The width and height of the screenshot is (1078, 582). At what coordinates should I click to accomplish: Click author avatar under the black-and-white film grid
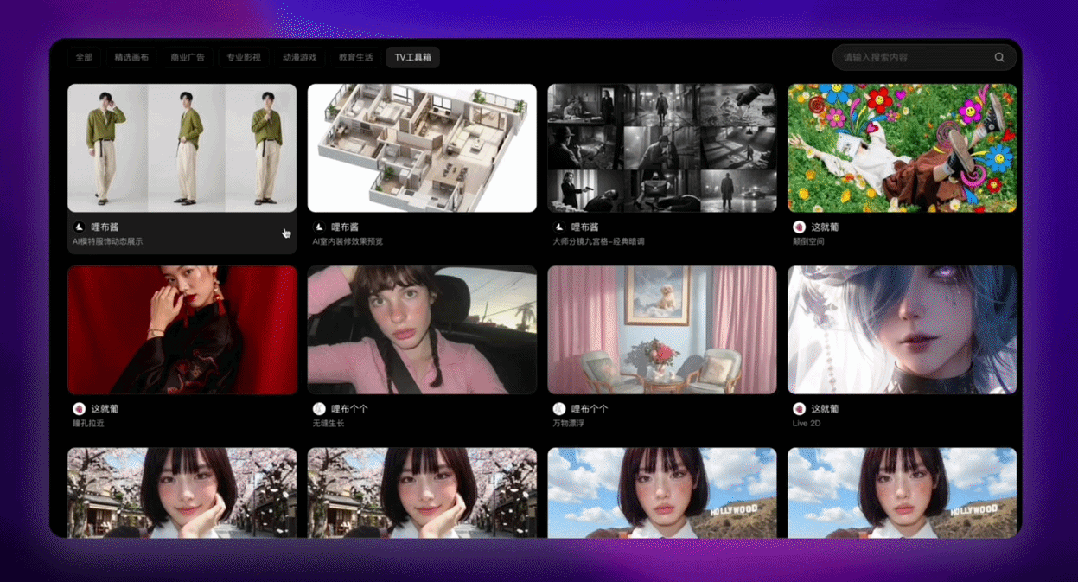click(x=559, y=227)
